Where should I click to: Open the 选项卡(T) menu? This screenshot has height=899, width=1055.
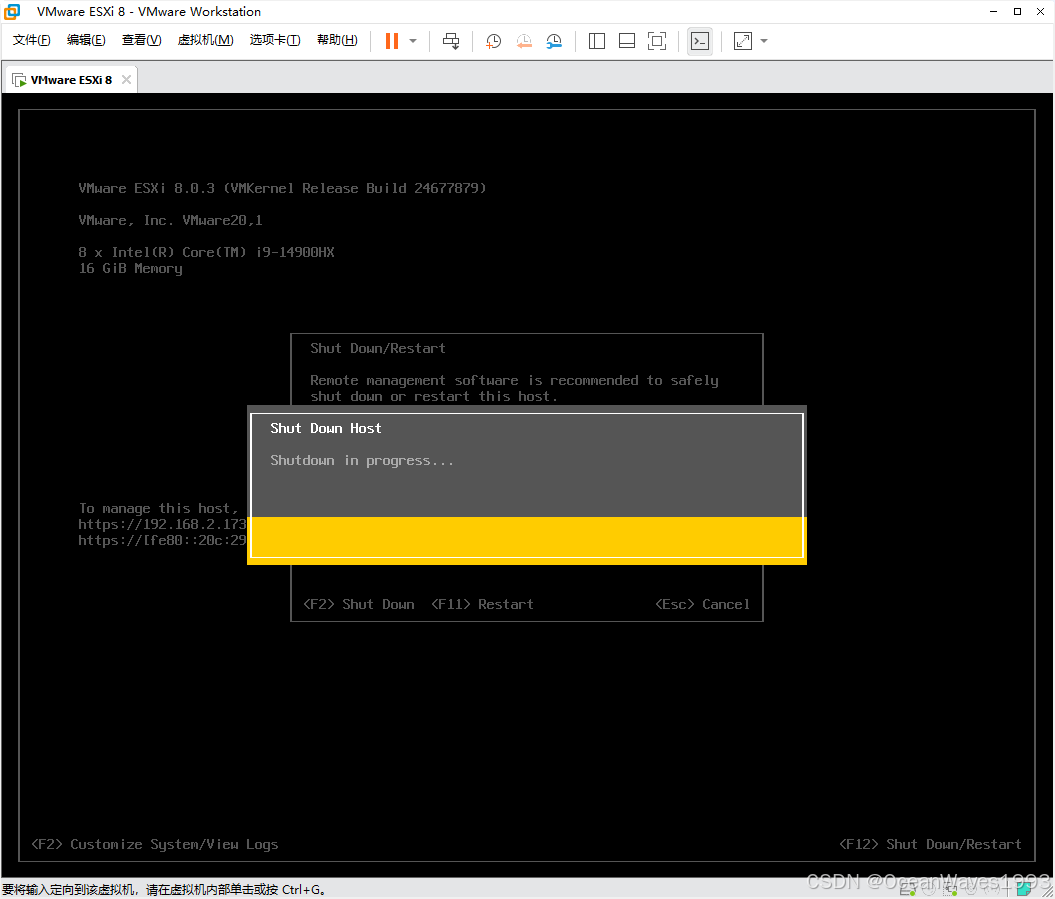[275, 40]
